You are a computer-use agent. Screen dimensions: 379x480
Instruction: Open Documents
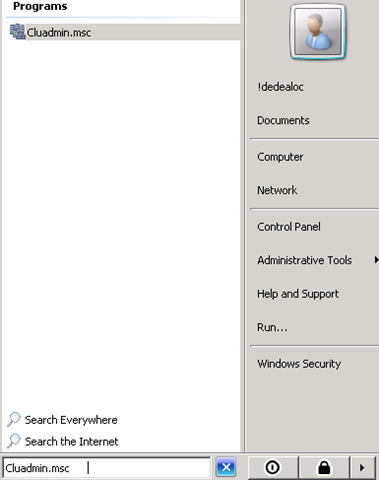tap(283, 120)
